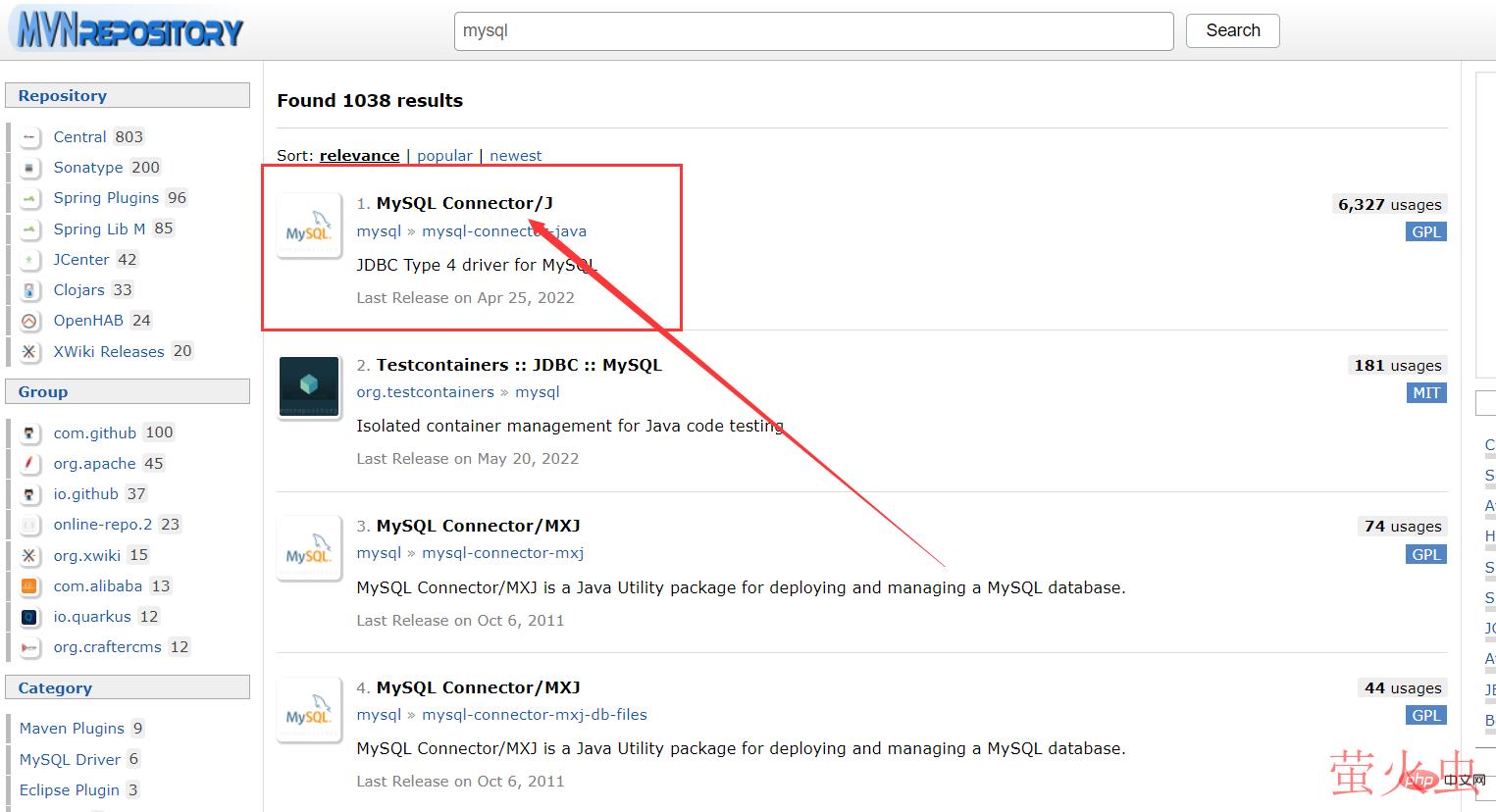
Task: View the 181 usages link
Action: coord(1398,366)
